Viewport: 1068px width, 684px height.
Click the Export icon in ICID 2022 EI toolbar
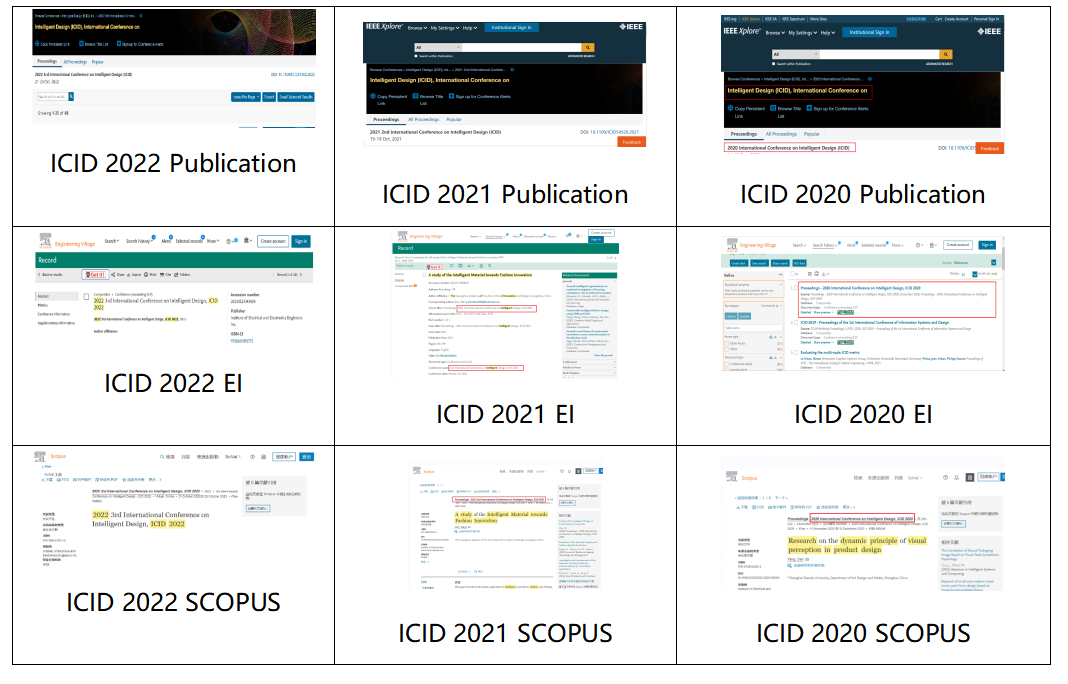click(129, 275)
